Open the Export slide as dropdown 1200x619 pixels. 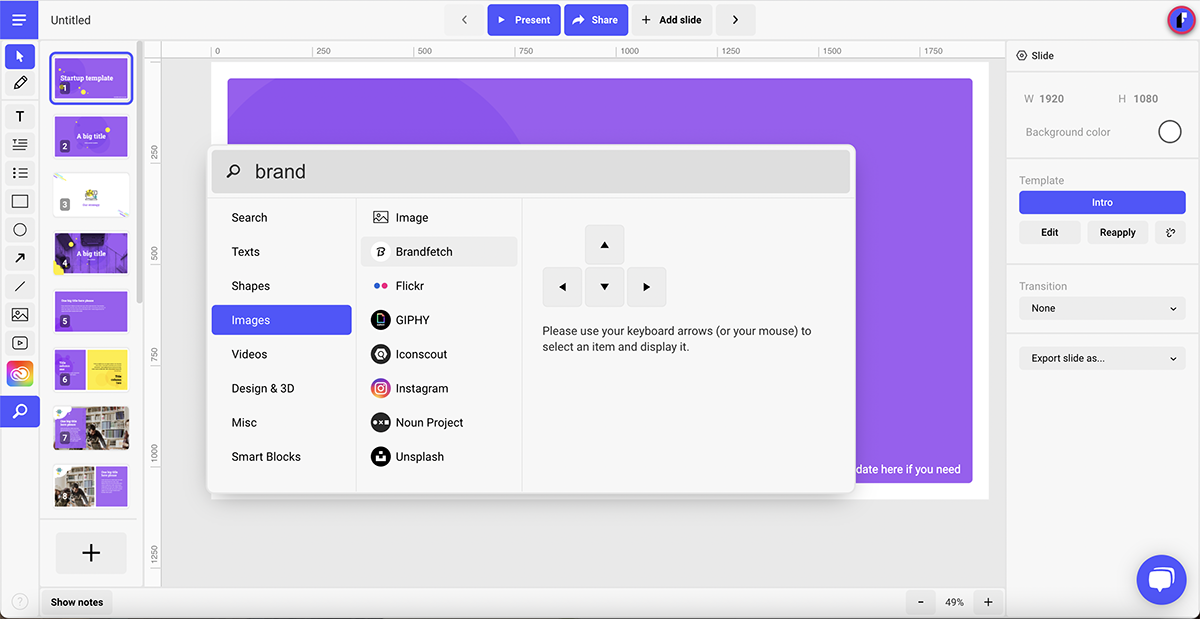point(1101,357)
